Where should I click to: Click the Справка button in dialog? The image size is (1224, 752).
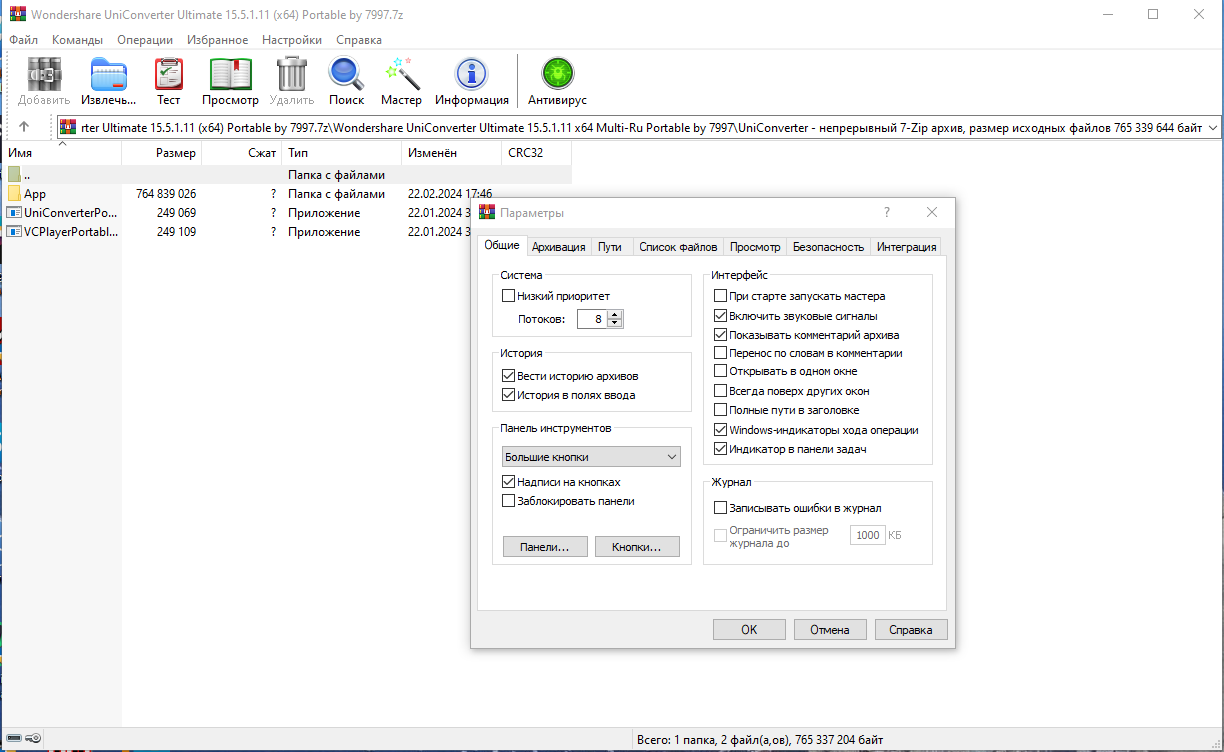pos(911,630)
